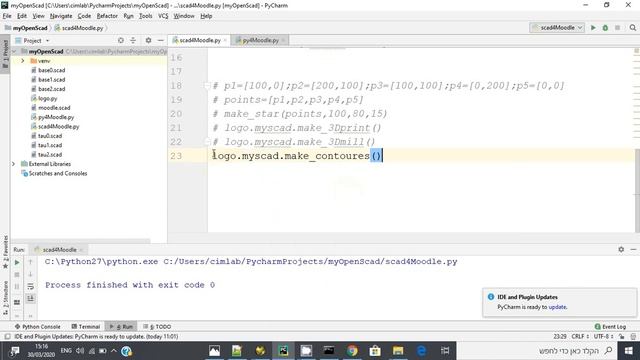The height and width of the screenshot is (360, 640).
Task: Close the py4Moodle.py editor tab
Action: click(283, 40)
